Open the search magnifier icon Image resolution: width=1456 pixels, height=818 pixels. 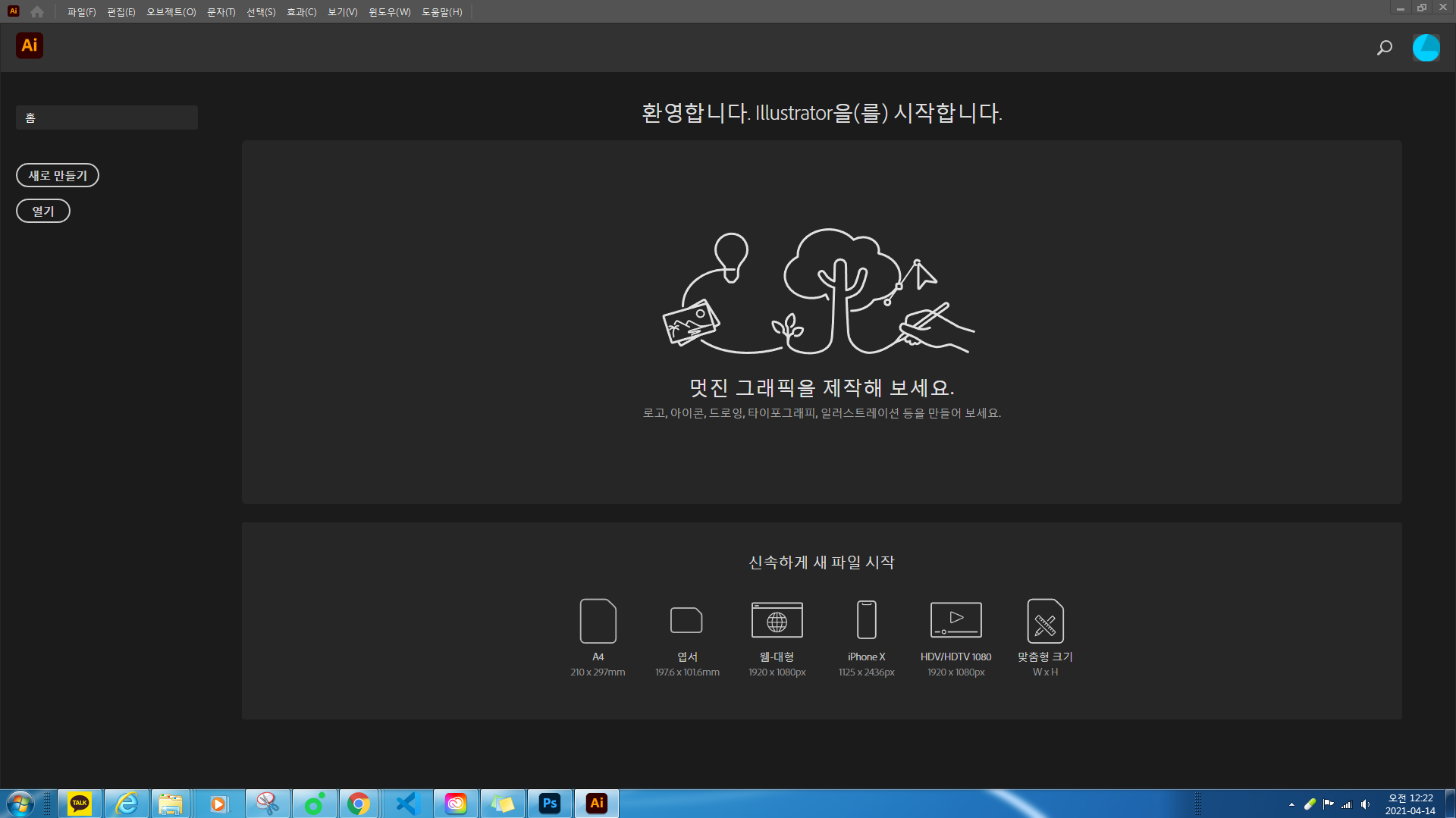[1385, 48]
